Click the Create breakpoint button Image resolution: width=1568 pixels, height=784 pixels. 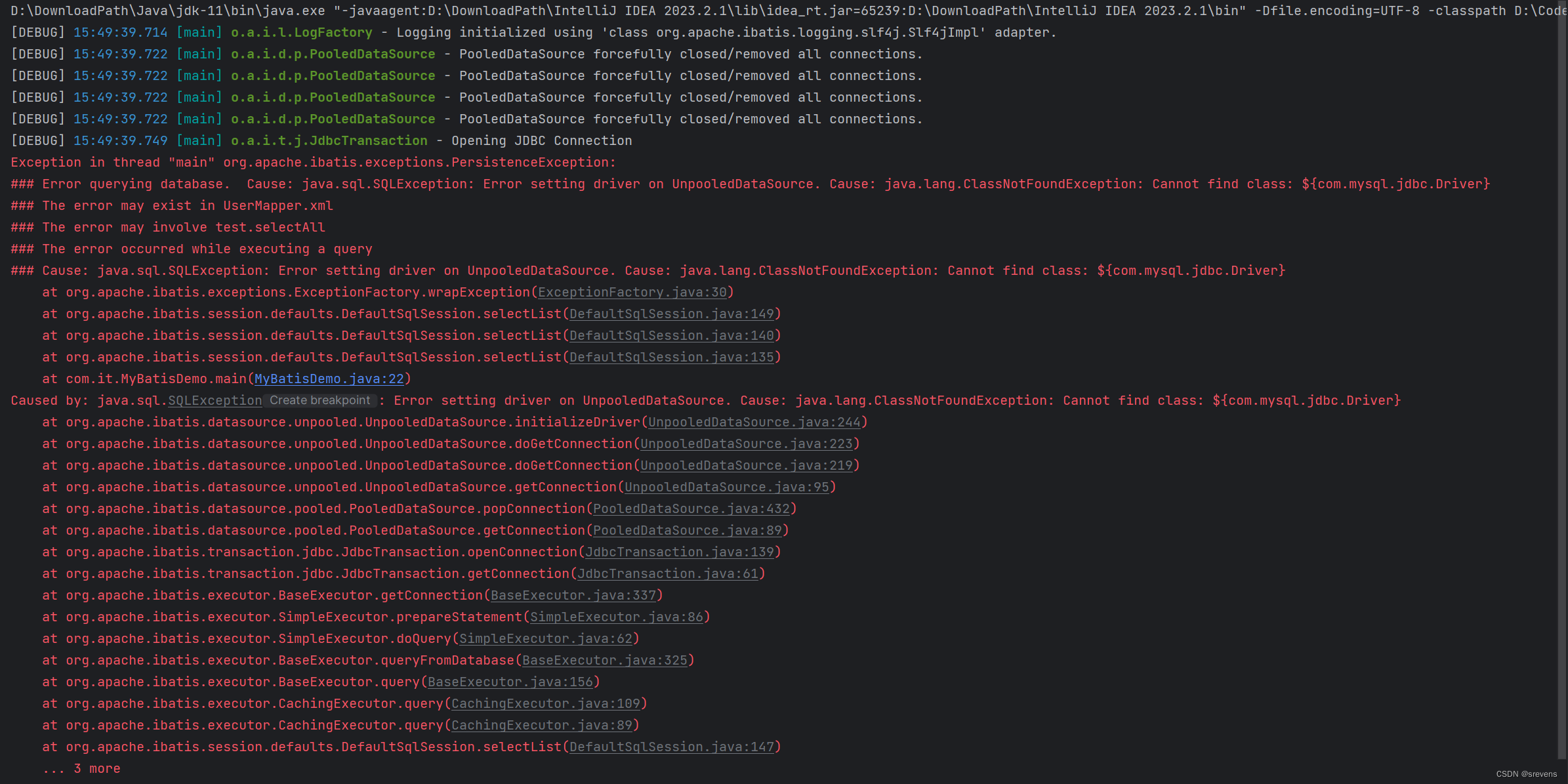point(320,400)
